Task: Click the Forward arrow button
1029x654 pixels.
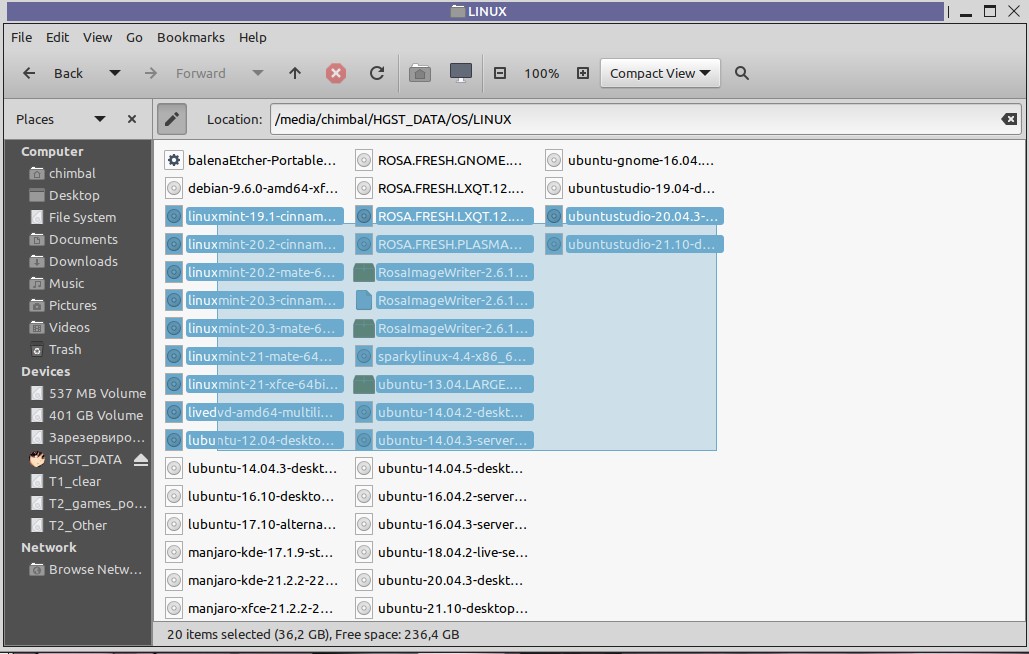Action: coord(151,73)
